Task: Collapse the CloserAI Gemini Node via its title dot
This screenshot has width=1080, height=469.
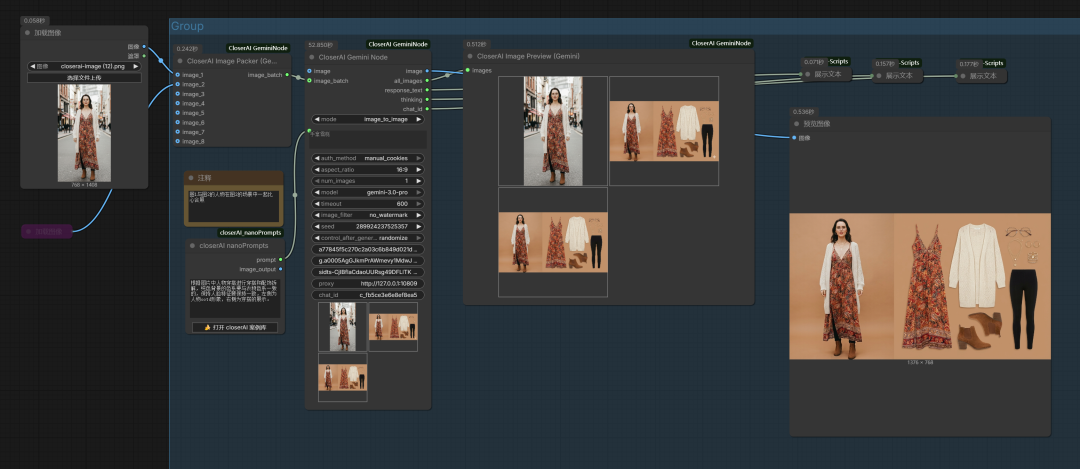Action: point(311,57)
